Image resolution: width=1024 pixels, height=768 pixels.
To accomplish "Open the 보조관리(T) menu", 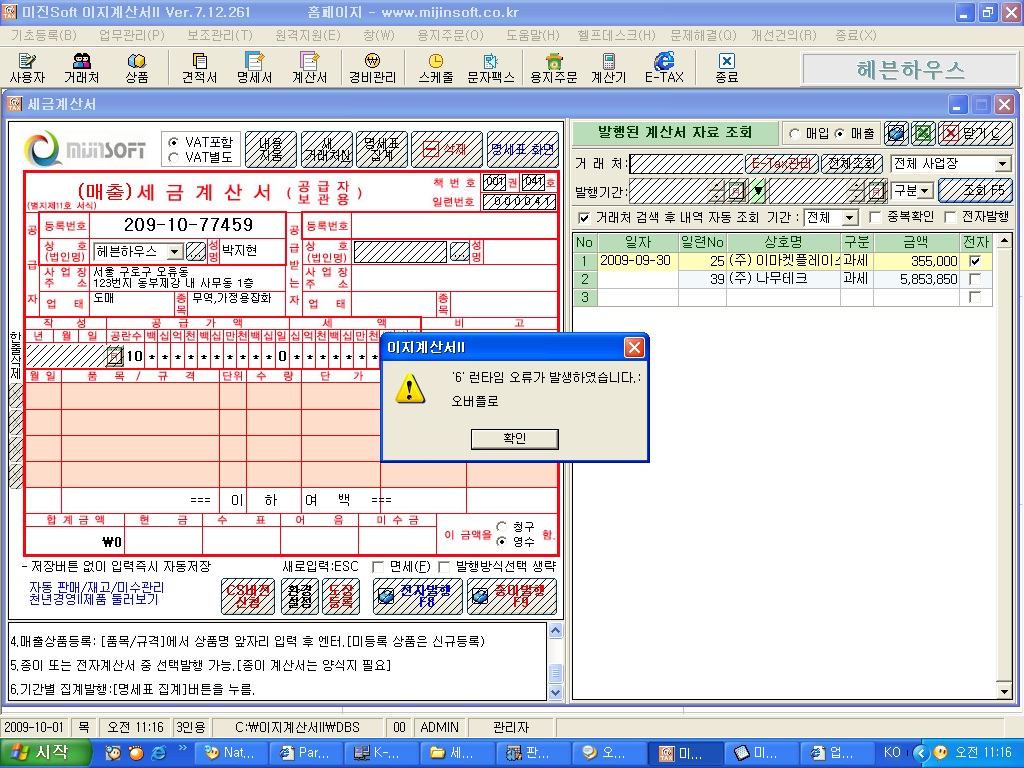I will [219, 35].
